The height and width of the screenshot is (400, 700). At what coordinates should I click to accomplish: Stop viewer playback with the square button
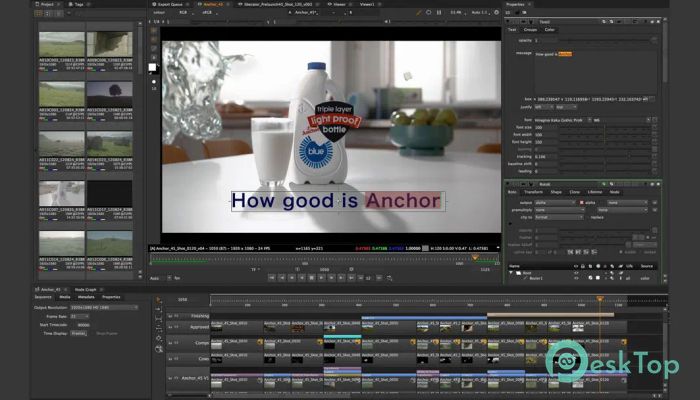pyautogui.click(x=311, y=278)
